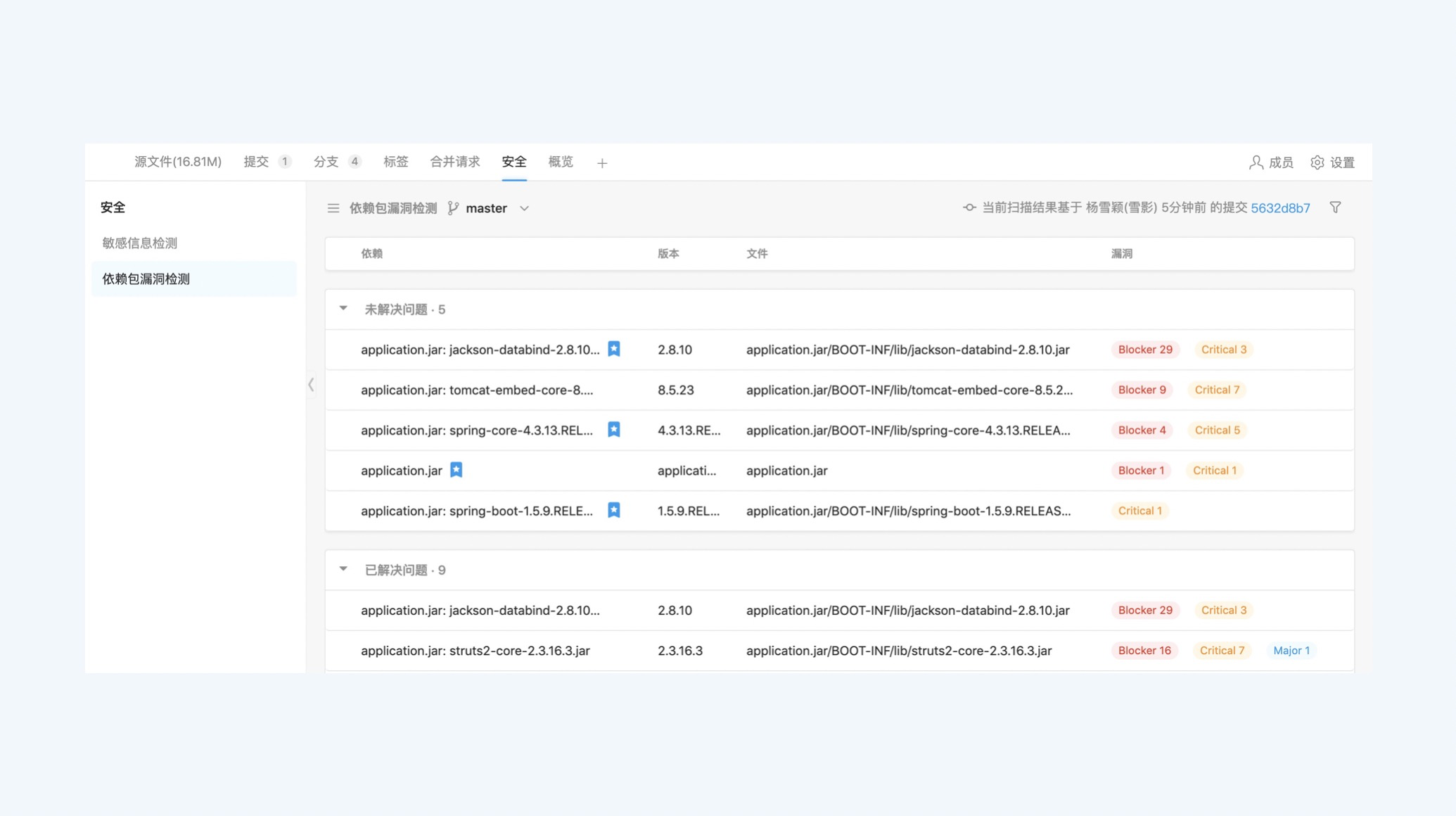Switch to 分支 tab
The image size is (1456, 816).
tap(326, 162)
